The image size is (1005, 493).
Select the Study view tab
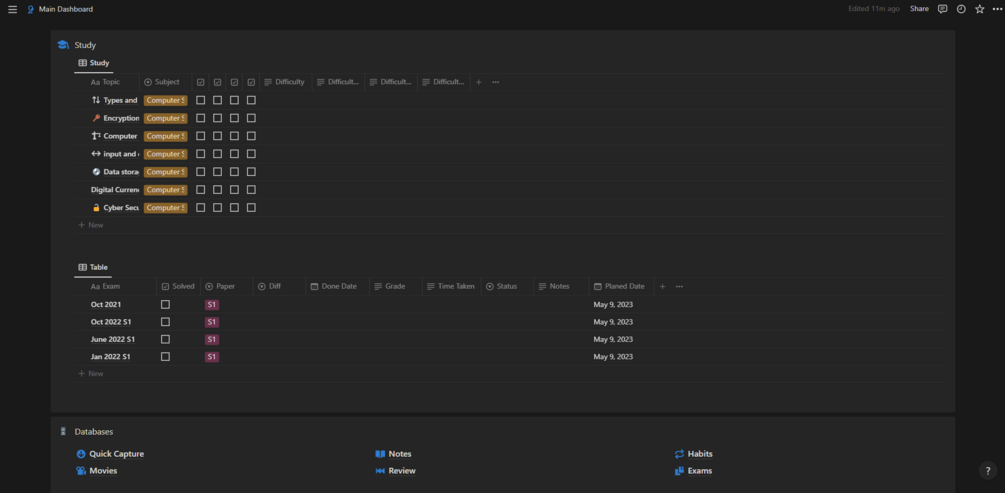(94, 63)
